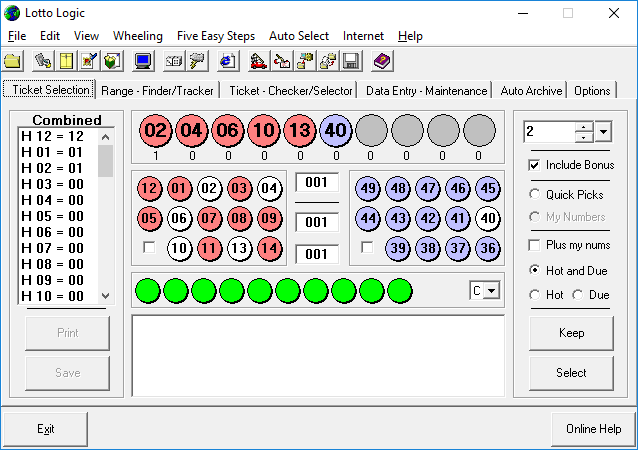Click the large red 13 selected ball
This screenshot has width=638, height=450.
tap(300, 131)
